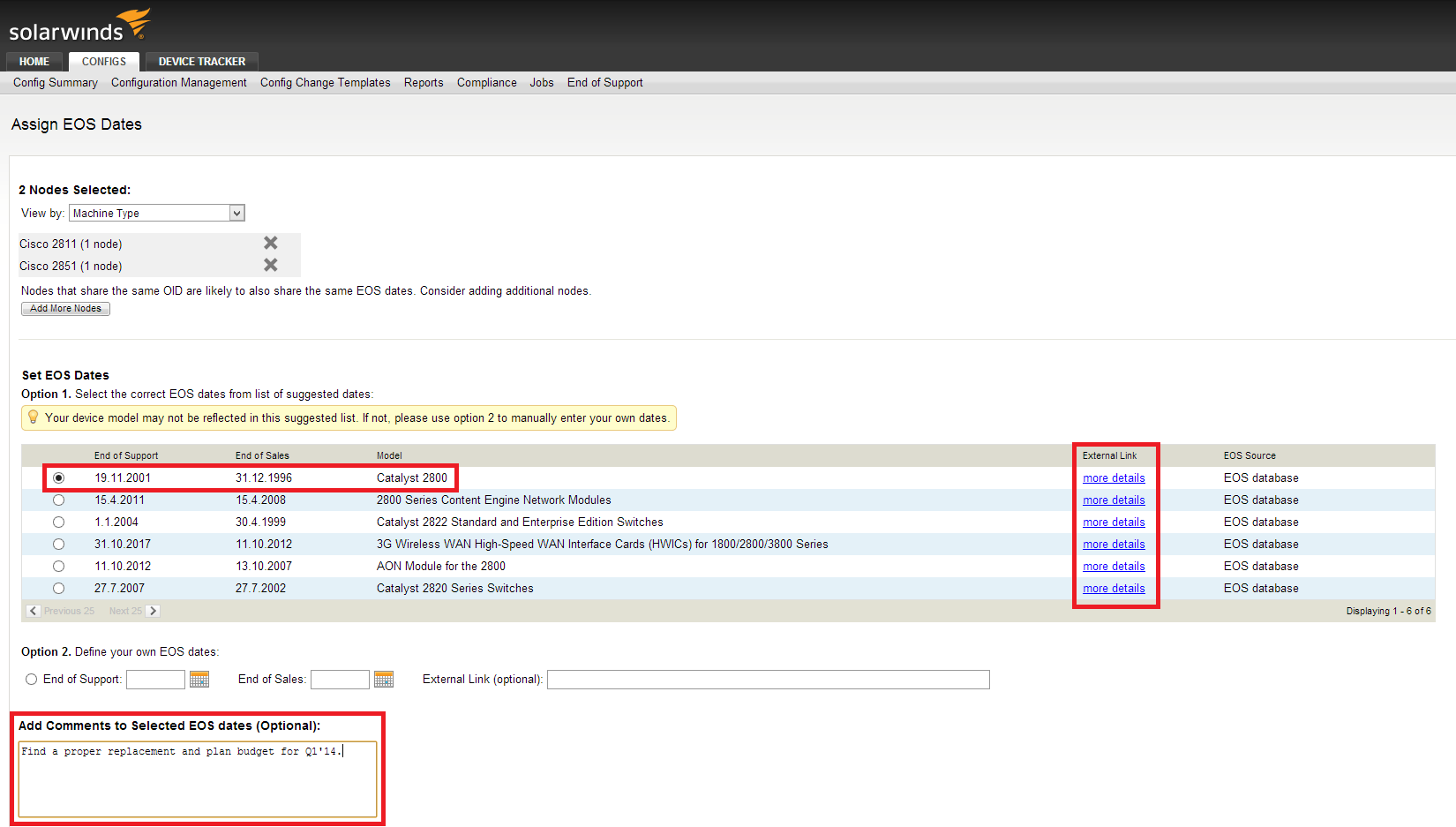
Task: Open more details for Catalyst 2820 Series Switches
Action: (x=1114, y=589)
